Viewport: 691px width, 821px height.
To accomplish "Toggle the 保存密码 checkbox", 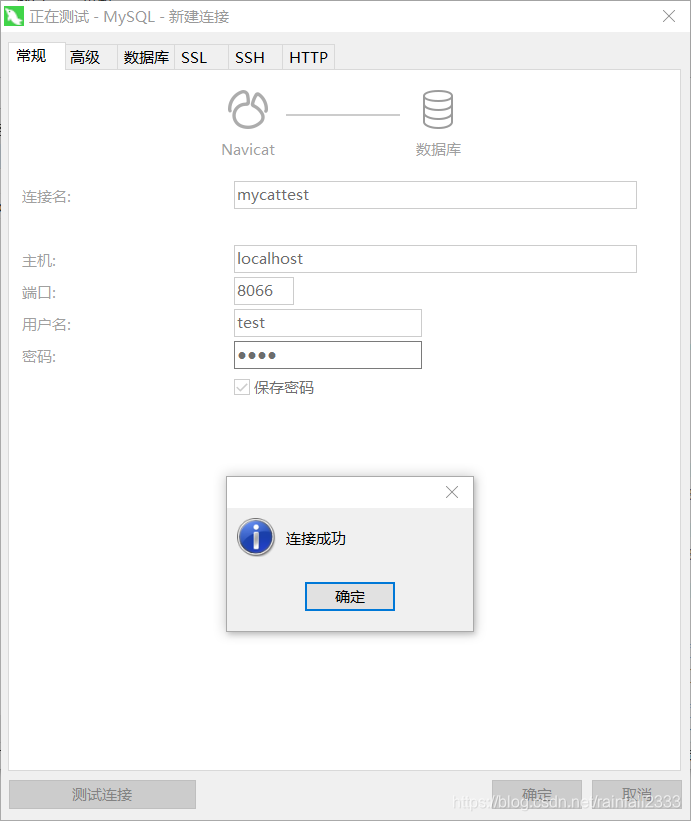I will [242, 387].
